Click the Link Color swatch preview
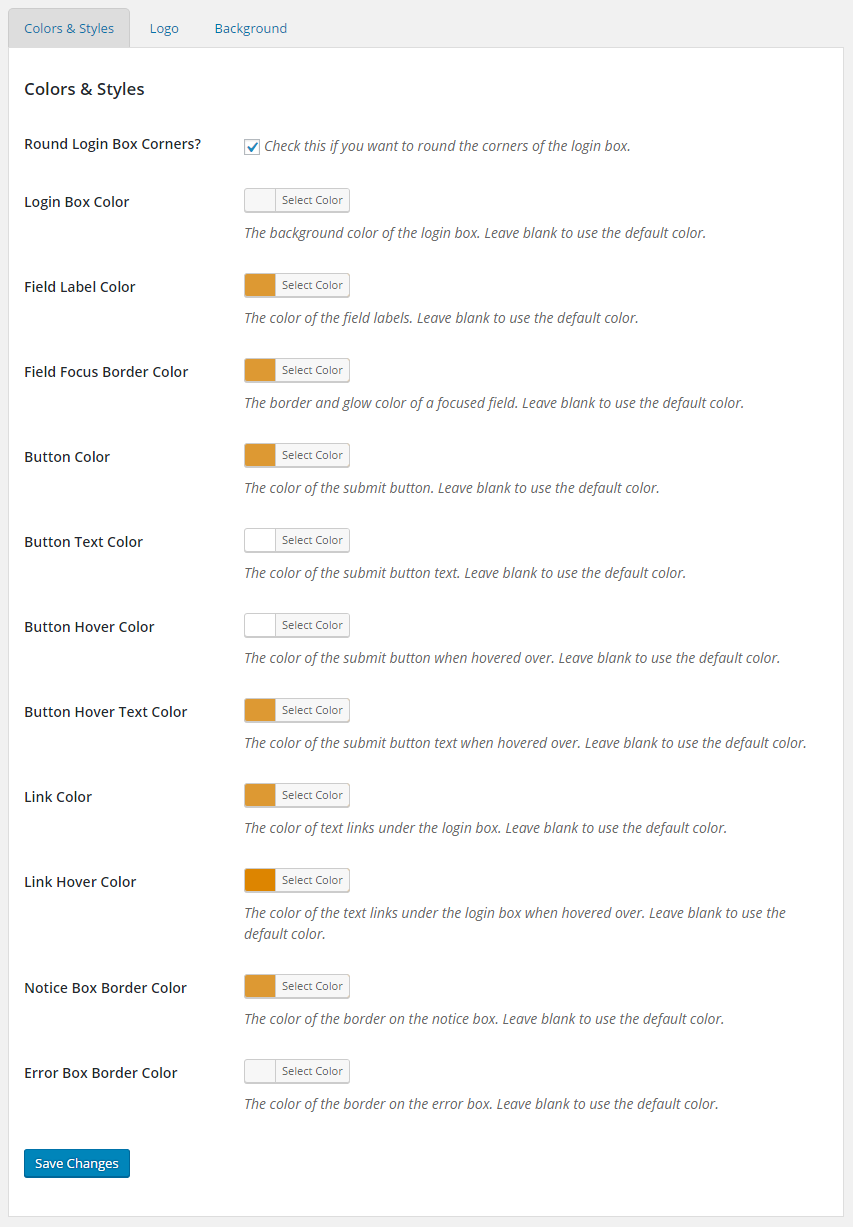Screen dimensions: 853x1227 coord(259,795)
